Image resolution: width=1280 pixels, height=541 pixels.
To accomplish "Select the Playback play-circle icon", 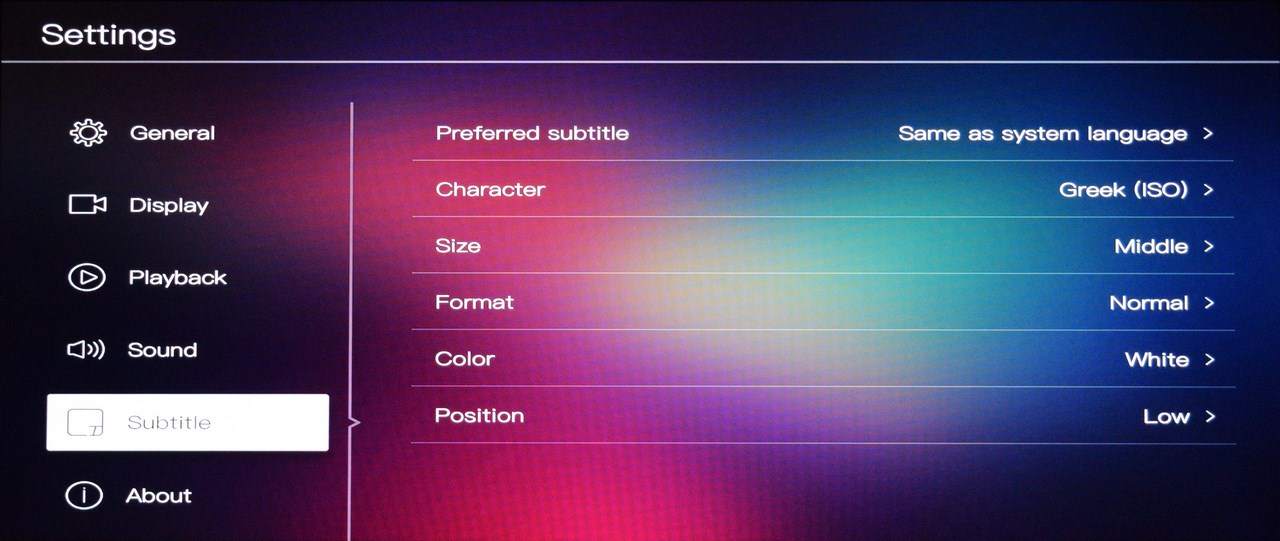I will click(x=86, y=278).
